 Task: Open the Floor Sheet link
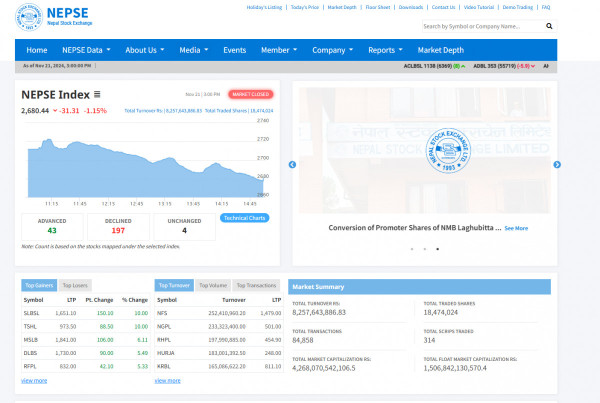click(376, 7)
